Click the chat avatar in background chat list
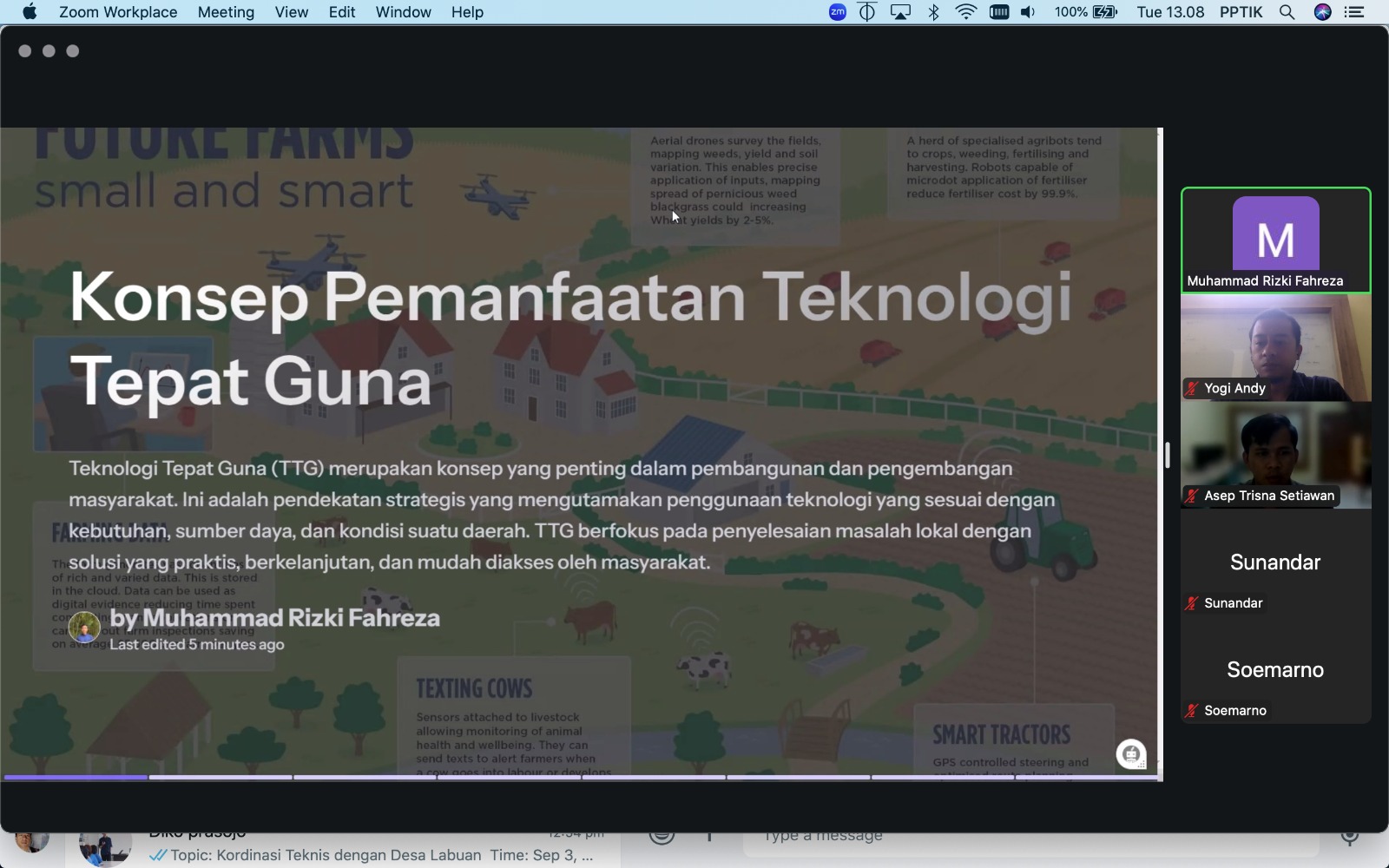The height and width of the screenshot is (868, 1389). click(105, 847)
